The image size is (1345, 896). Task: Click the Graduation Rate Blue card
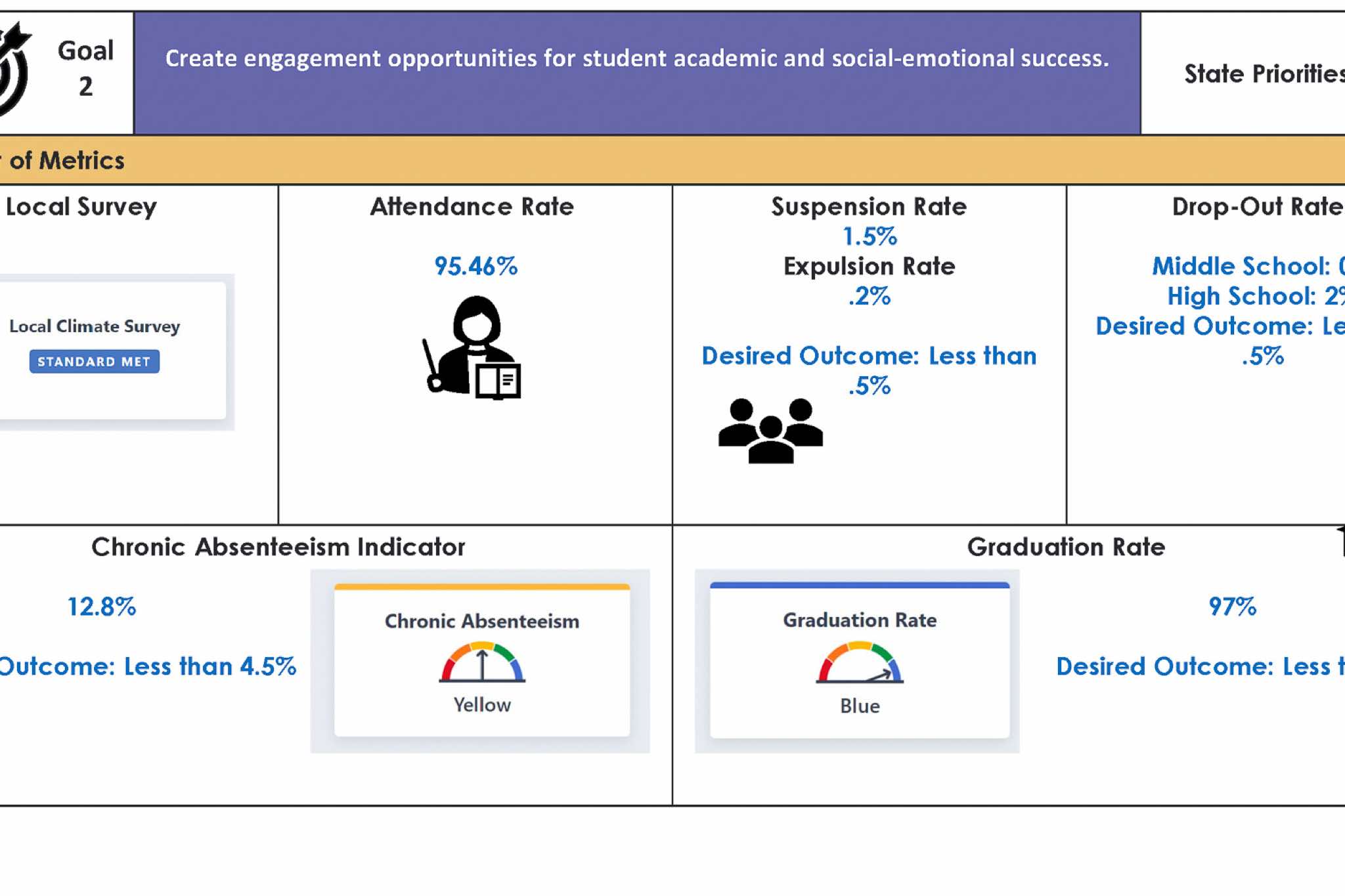860,660
